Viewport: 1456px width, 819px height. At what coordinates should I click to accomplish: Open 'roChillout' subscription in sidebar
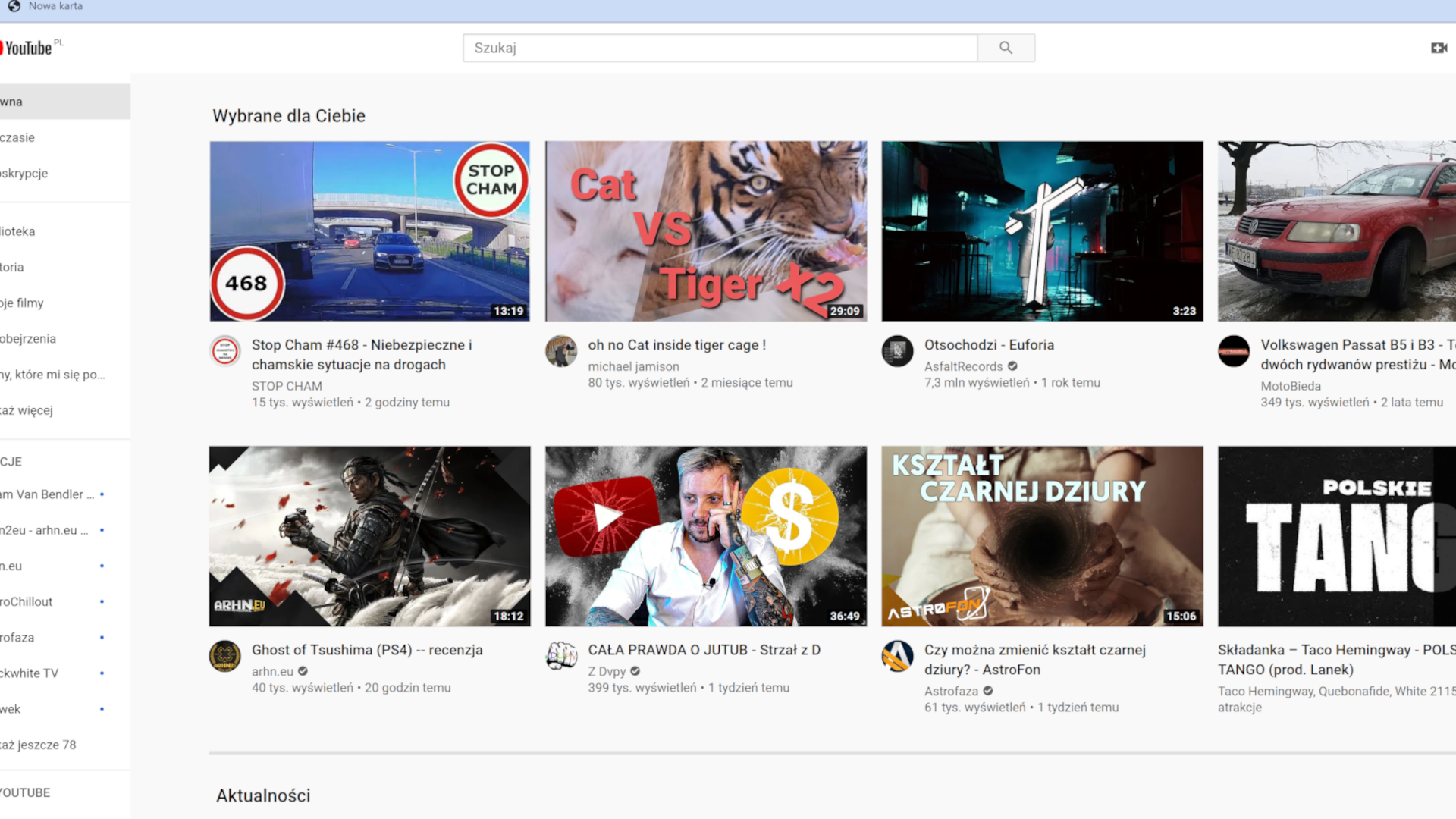65,601
